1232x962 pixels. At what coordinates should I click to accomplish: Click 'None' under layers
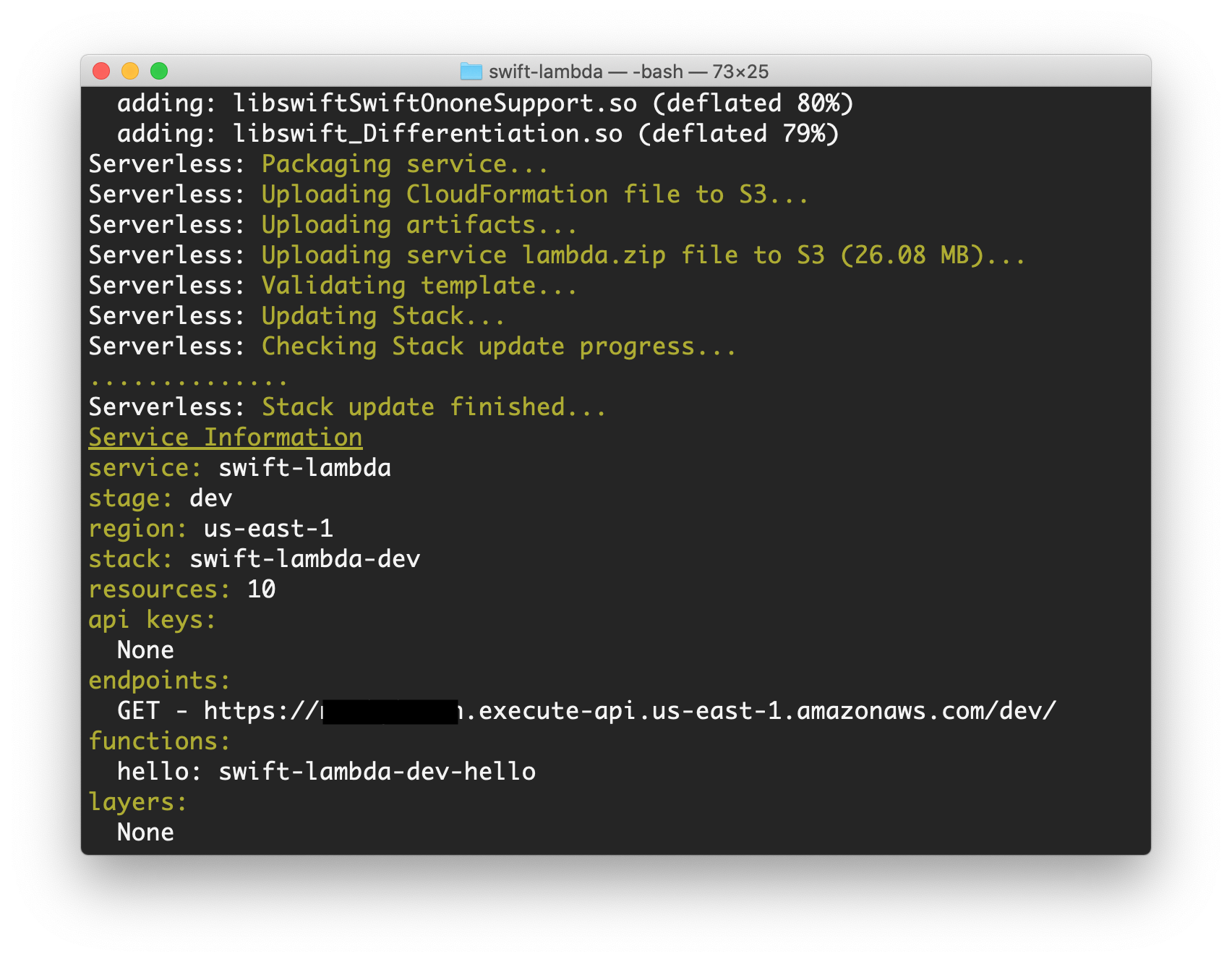146,833
